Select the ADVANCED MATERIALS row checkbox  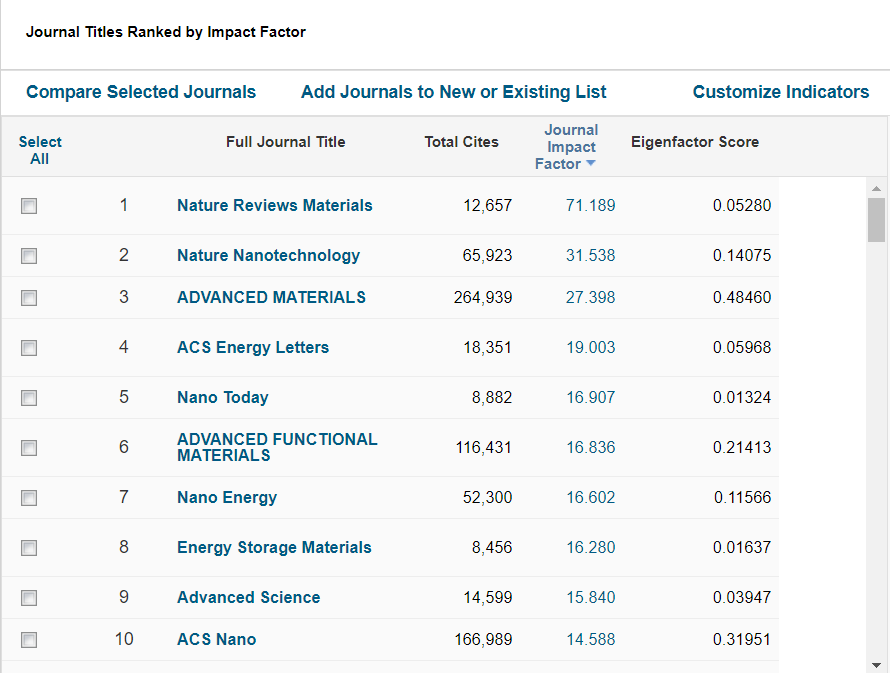point(29,298)
